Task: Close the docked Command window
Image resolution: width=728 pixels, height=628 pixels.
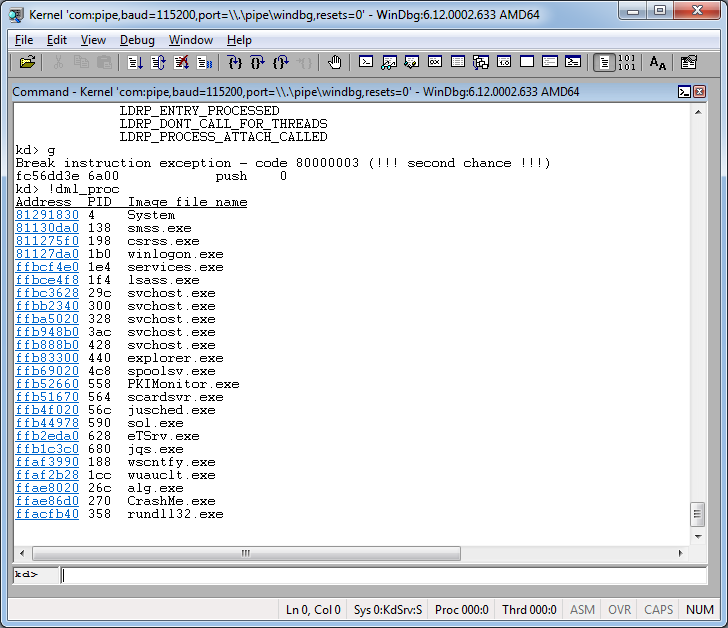Action: (699, 92)
